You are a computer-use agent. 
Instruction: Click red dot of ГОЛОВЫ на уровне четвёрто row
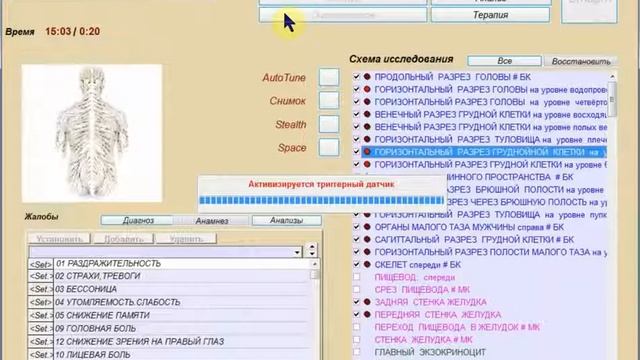point(367,102)
